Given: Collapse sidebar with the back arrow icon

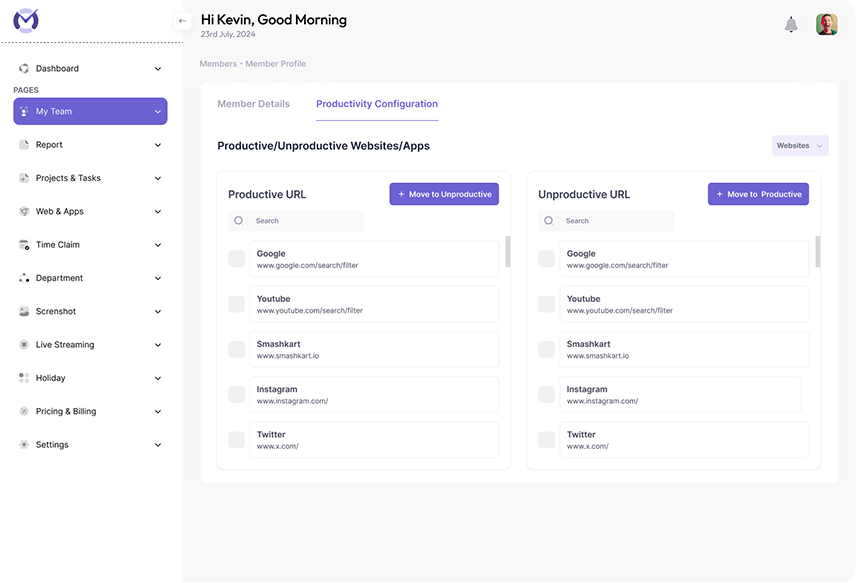Looking at the screenshot, I should point(182,20).
